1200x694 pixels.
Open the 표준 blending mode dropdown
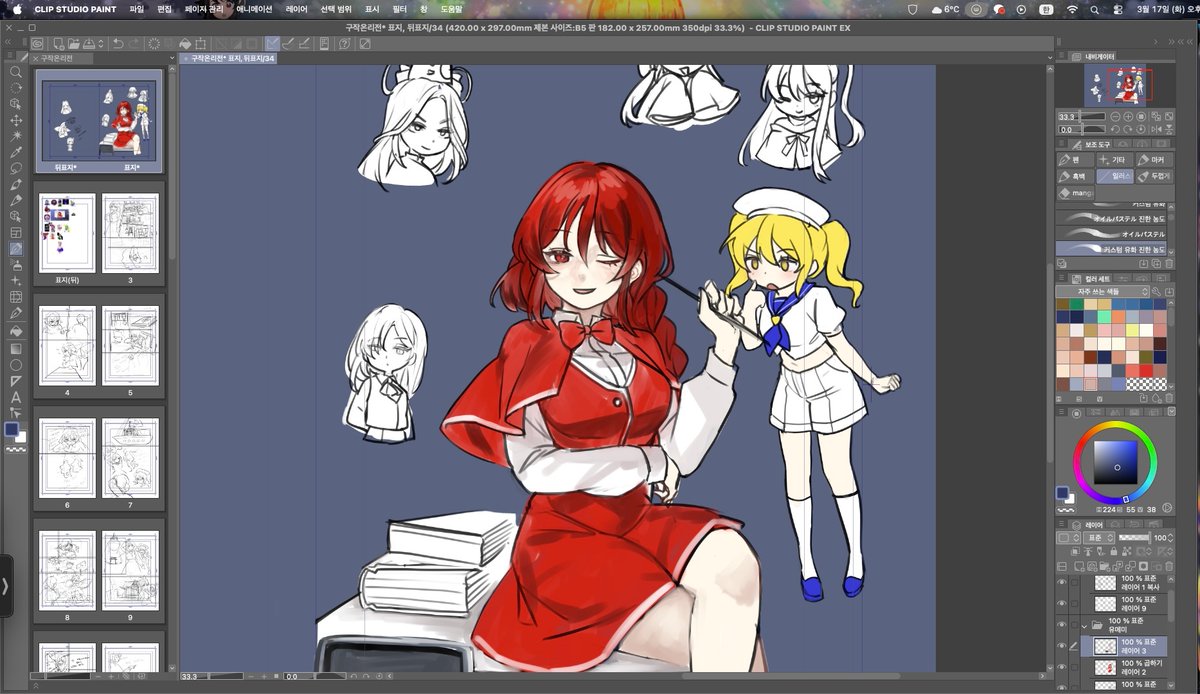1099,538
